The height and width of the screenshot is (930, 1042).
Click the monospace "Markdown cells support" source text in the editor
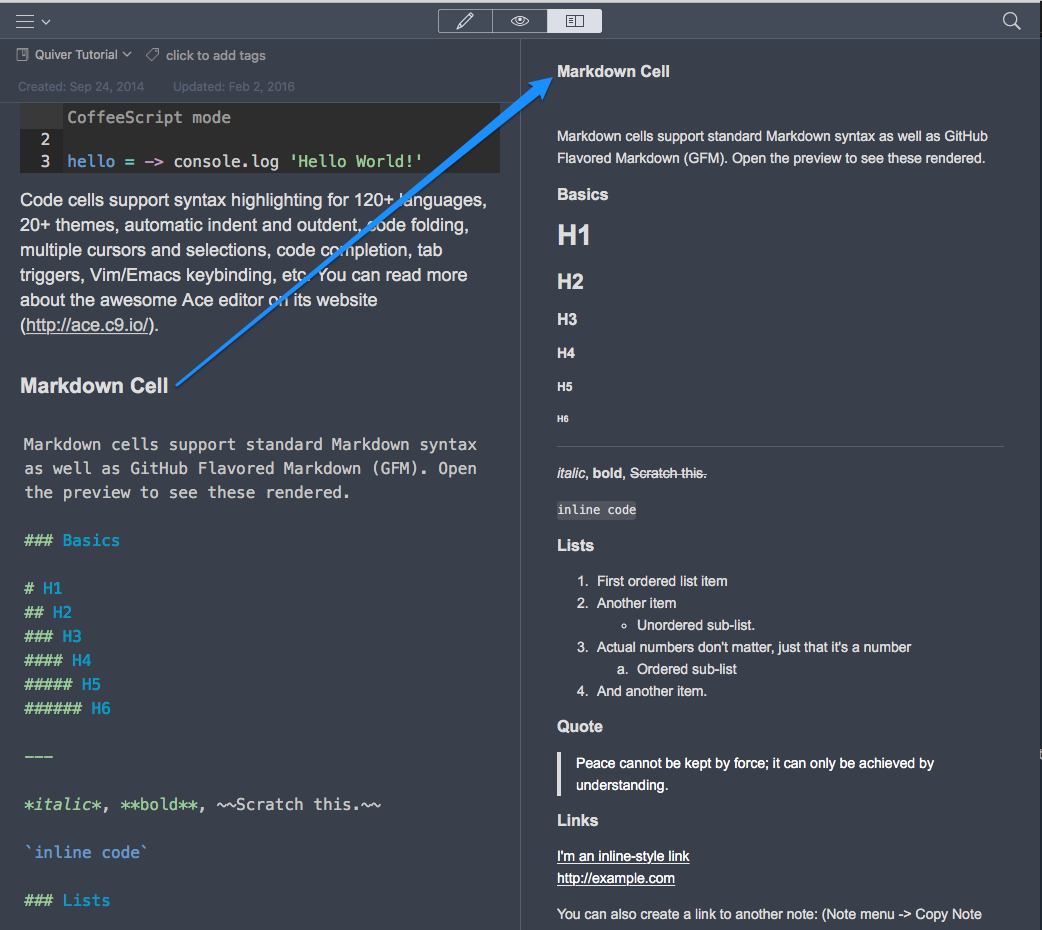point(251,469)
